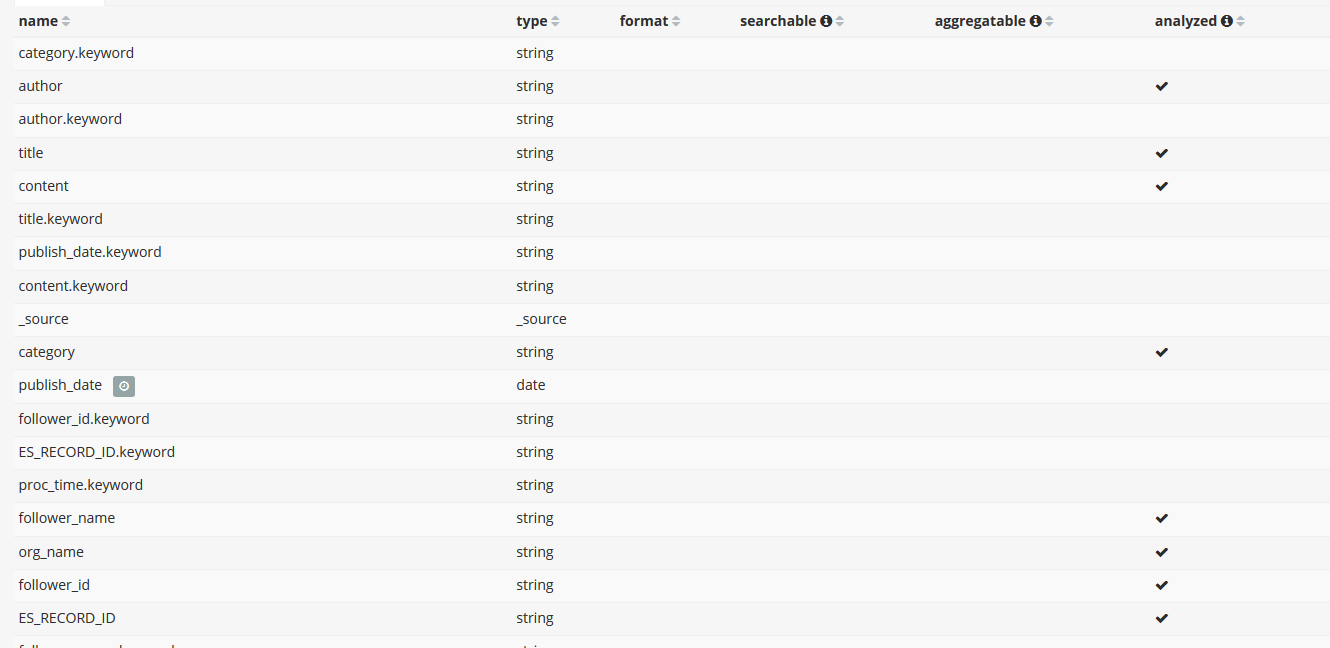Click the follower_name field name
Image resolution: width=1330 pixels, height=648 pixels.
click(67, 518)
